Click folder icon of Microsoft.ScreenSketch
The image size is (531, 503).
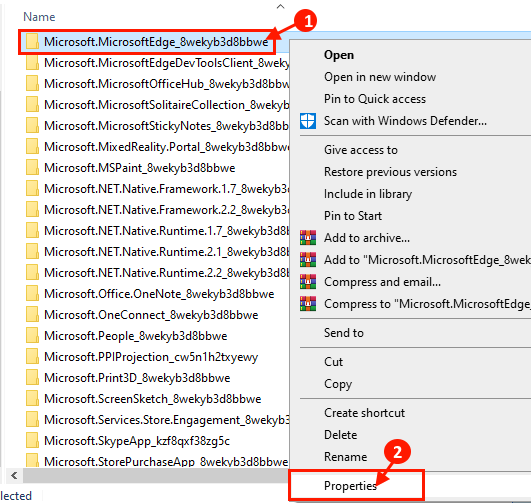[33, 399]
